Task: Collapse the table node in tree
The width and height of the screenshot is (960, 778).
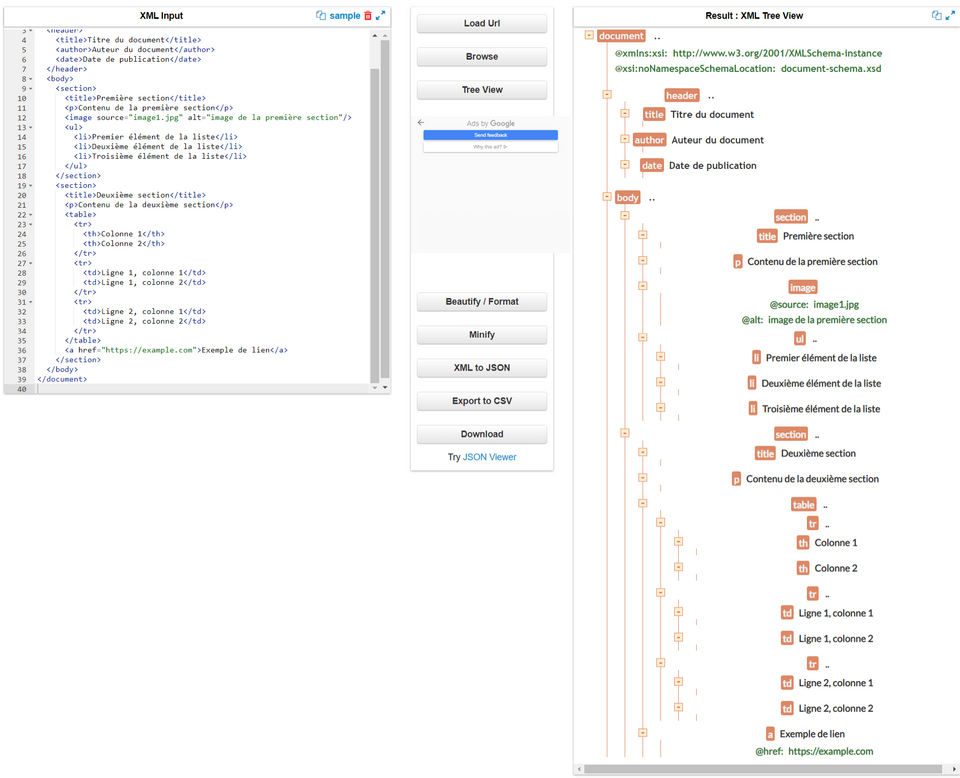Action: click(642, 503)
